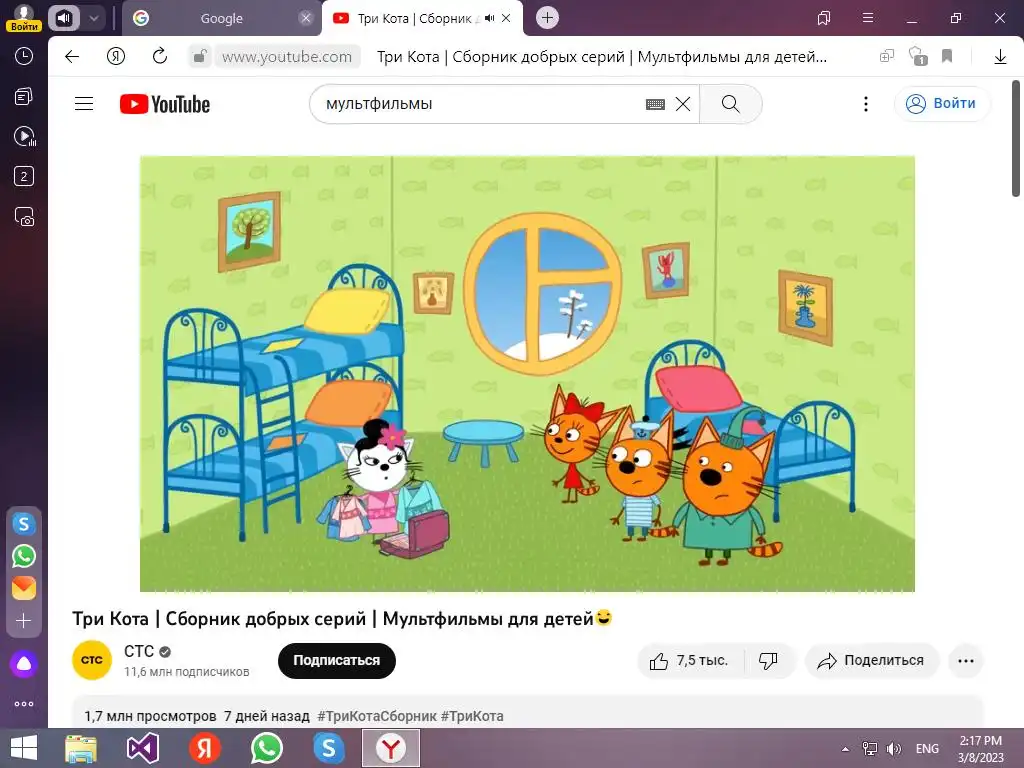The image size is (1024, 768).
Task: Dislike the video
Action: click(x=769, y=661)
